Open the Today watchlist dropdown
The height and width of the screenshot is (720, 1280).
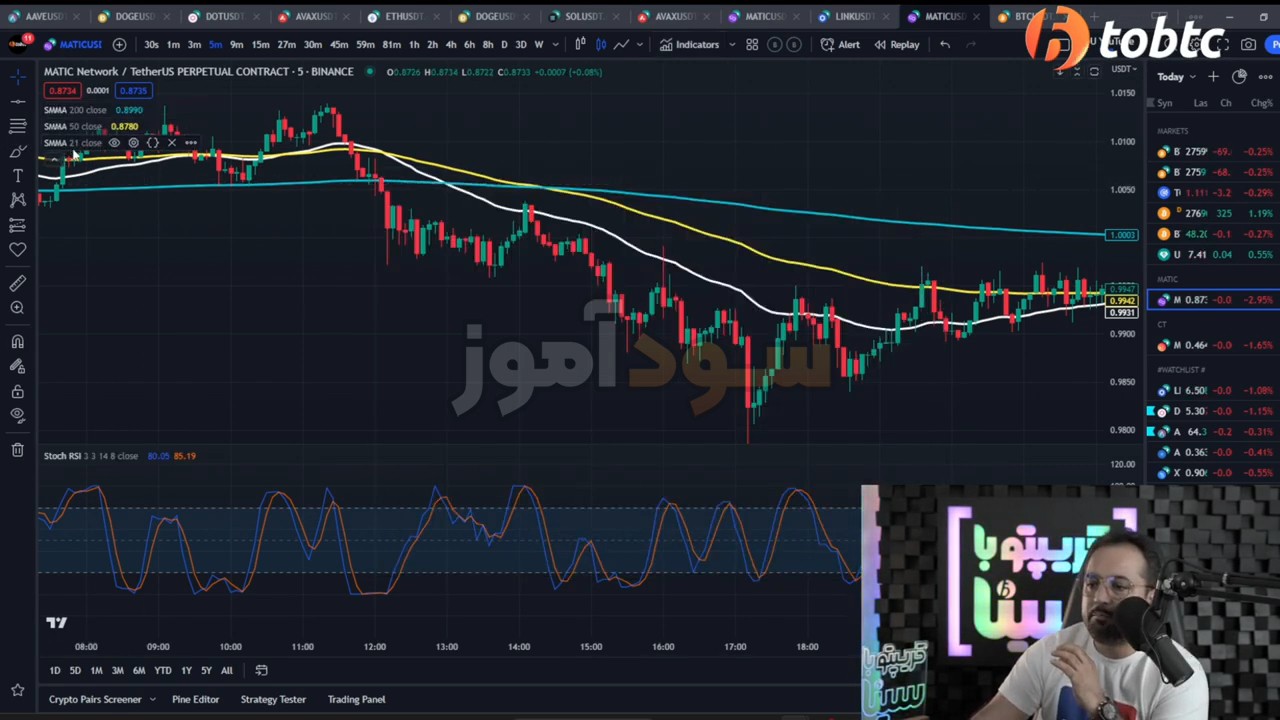(x=1176, y=77)
